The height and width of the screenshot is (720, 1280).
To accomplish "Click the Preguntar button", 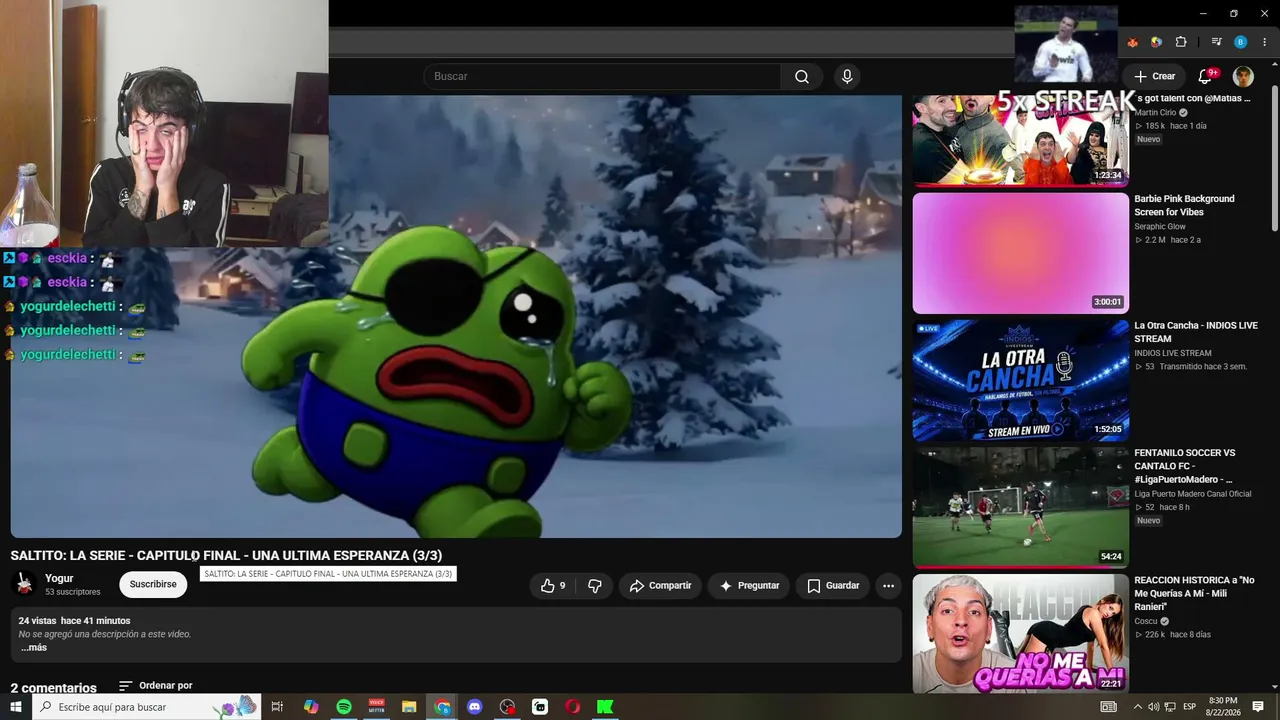I will click(x=749, y=586).
